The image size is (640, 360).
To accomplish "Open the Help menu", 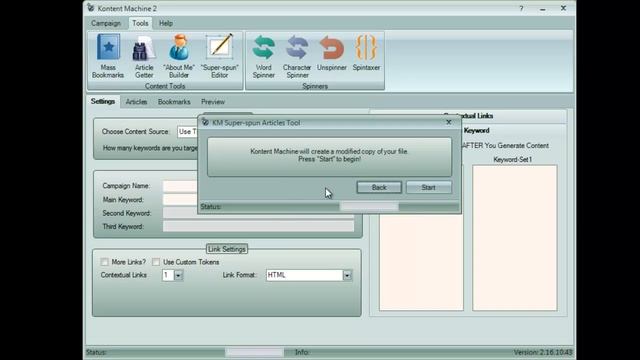I will (x=166, y=23).
